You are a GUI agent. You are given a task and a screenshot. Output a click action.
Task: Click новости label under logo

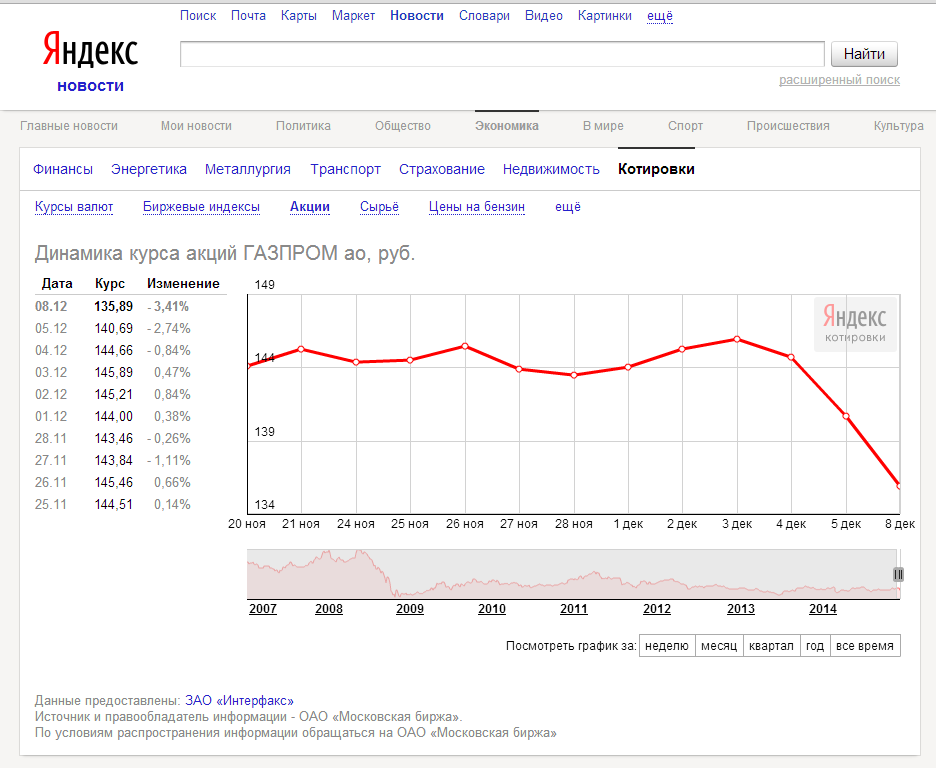[x=91, y=86]
